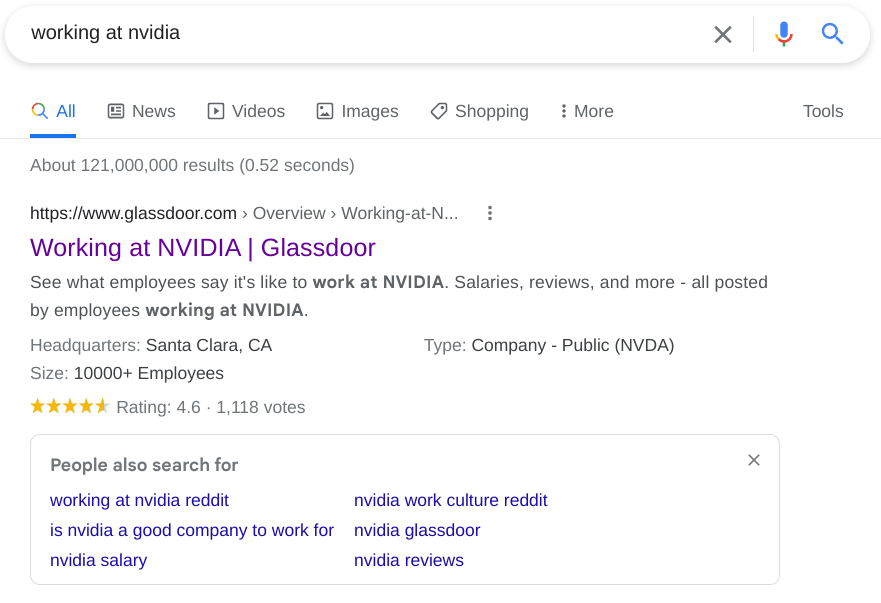Select the All results tab

(x=53, y=111)
